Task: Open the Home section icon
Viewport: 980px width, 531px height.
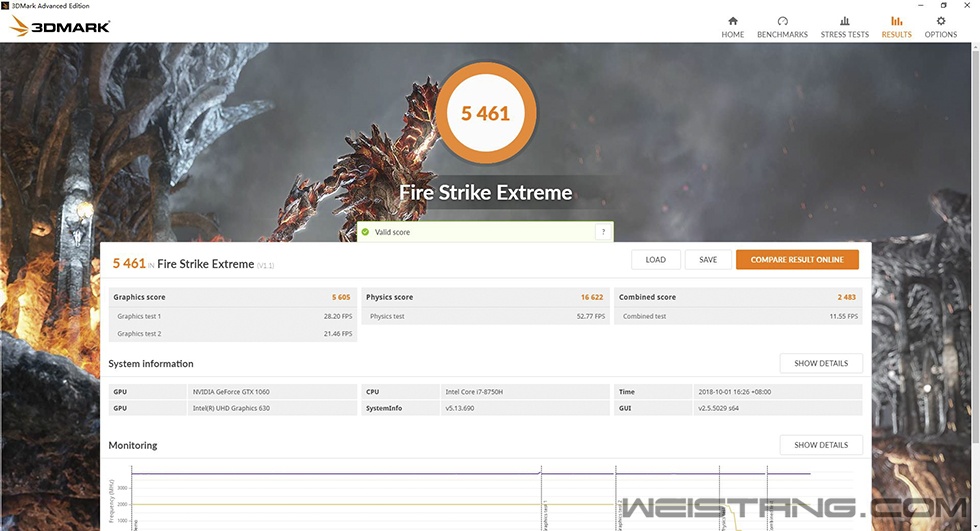Action: pos(732,27)
